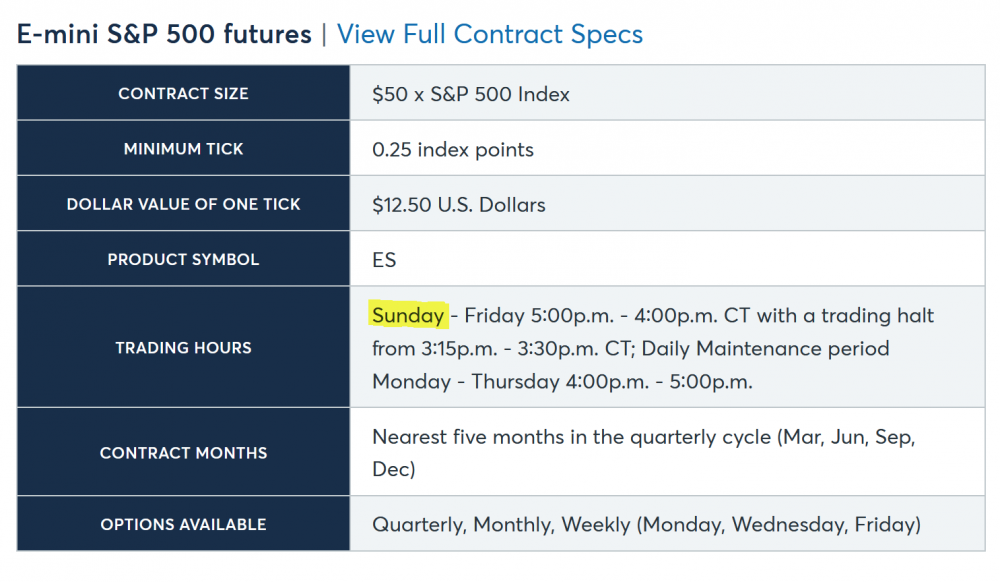Viewport: 1000px width, 582px height.
Task: Click the E-mini S&P 500 futures heading
Action: click(x=165, y=34)
